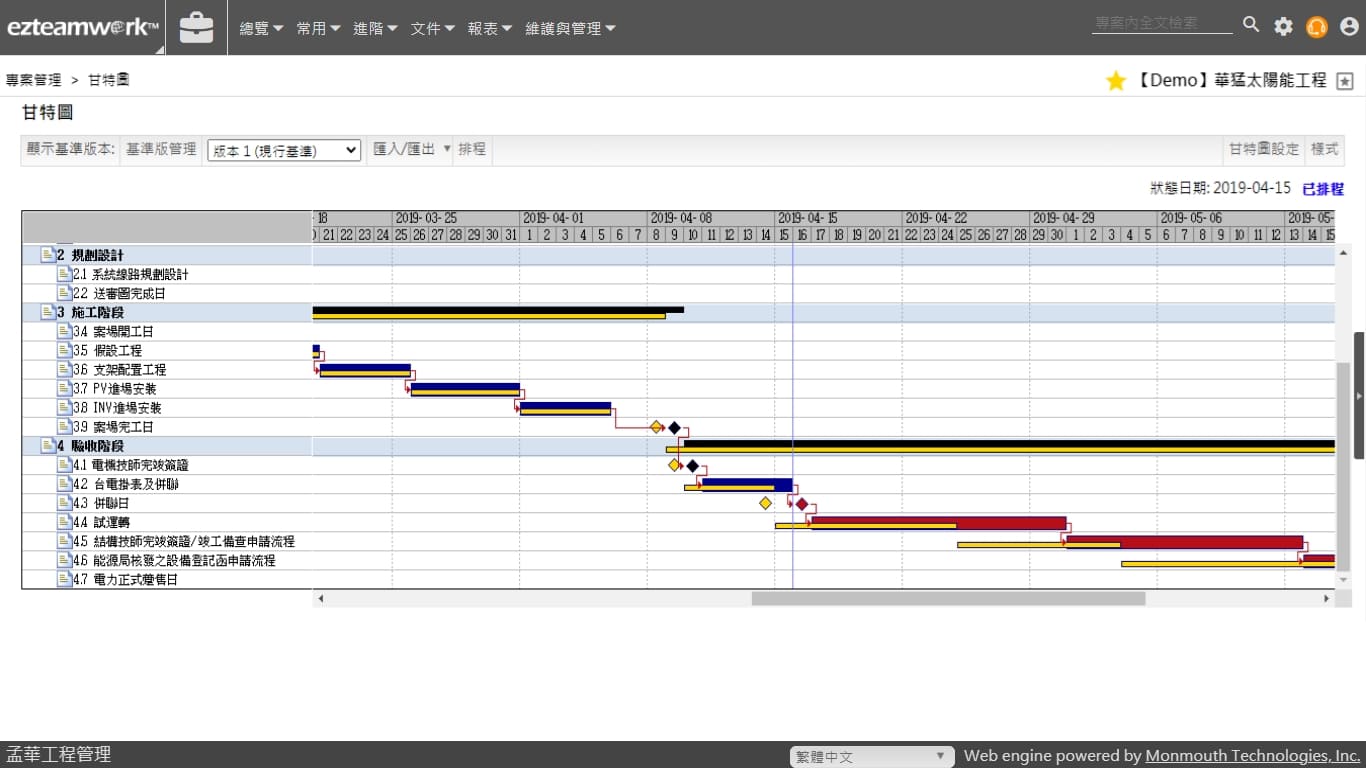Viewport: 1366px width, 768px height.
Task: Click the 4.3 併聯日 red milestone diamond
Action: (x=801, y=504)
